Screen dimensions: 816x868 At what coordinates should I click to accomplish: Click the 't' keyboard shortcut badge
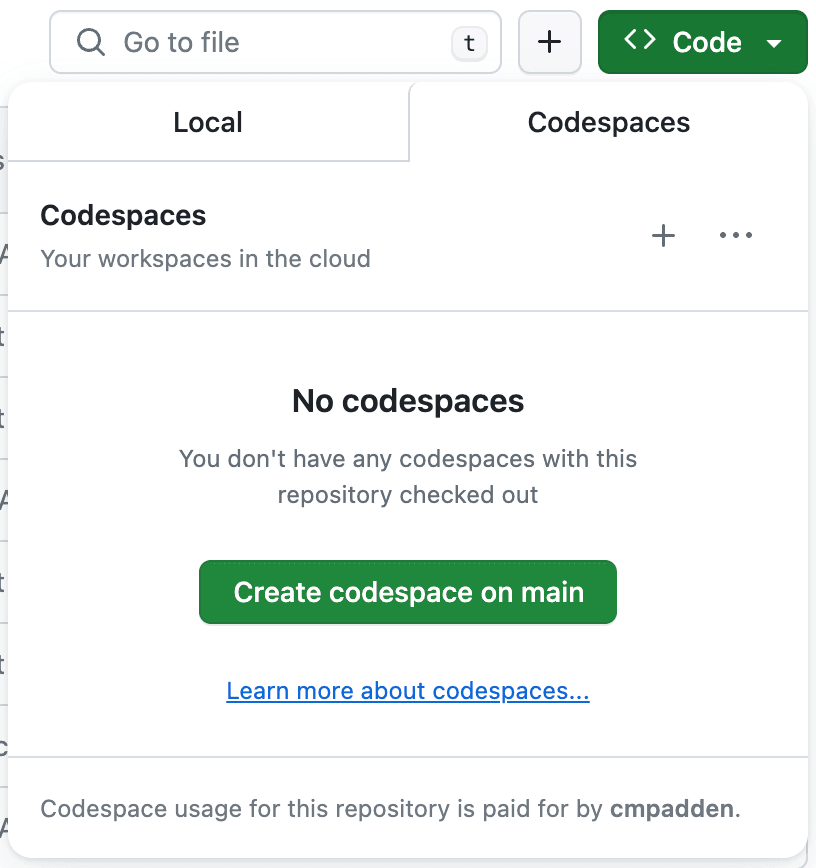[468, 42]
